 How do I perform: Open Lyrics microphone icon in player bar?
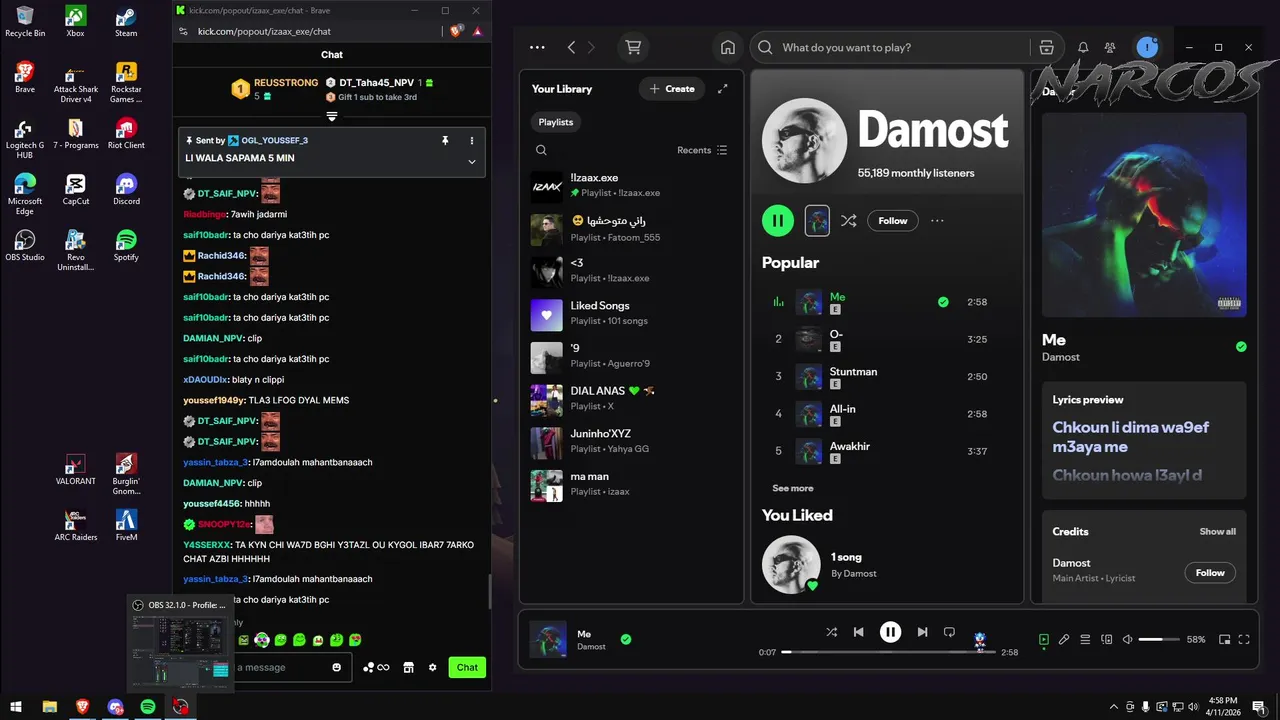point(1064,639)
